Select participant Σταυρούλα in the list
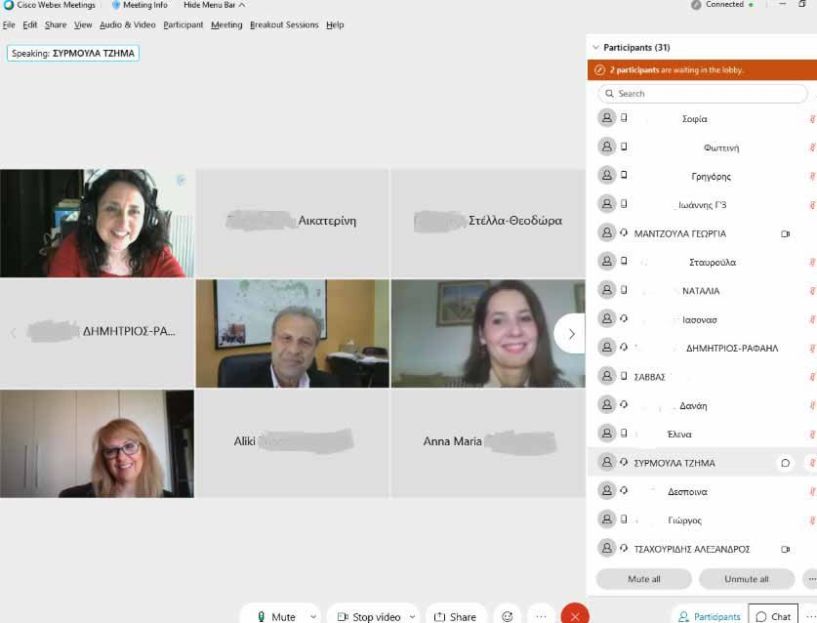 702,262
